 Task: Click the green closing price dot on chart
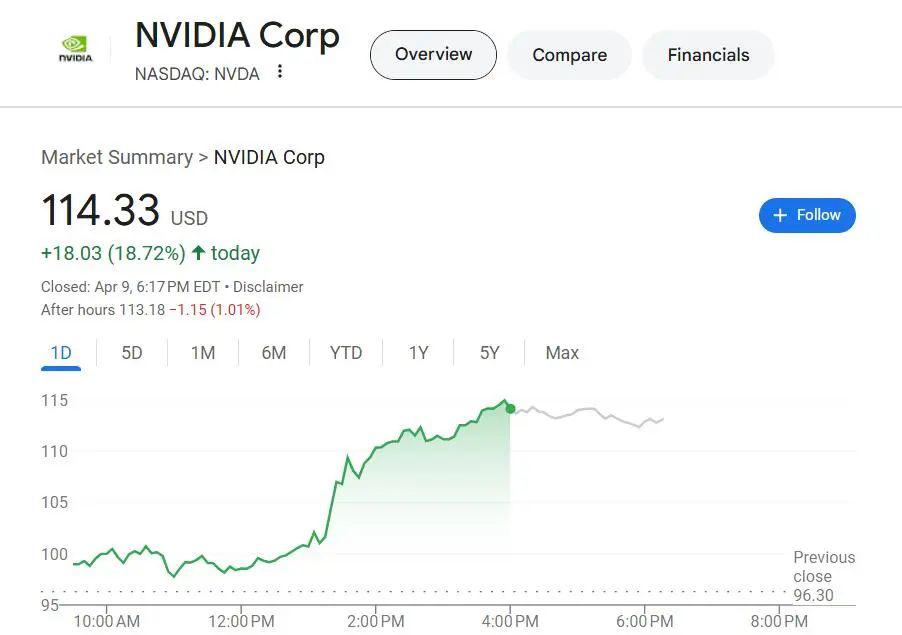(510, 408)
